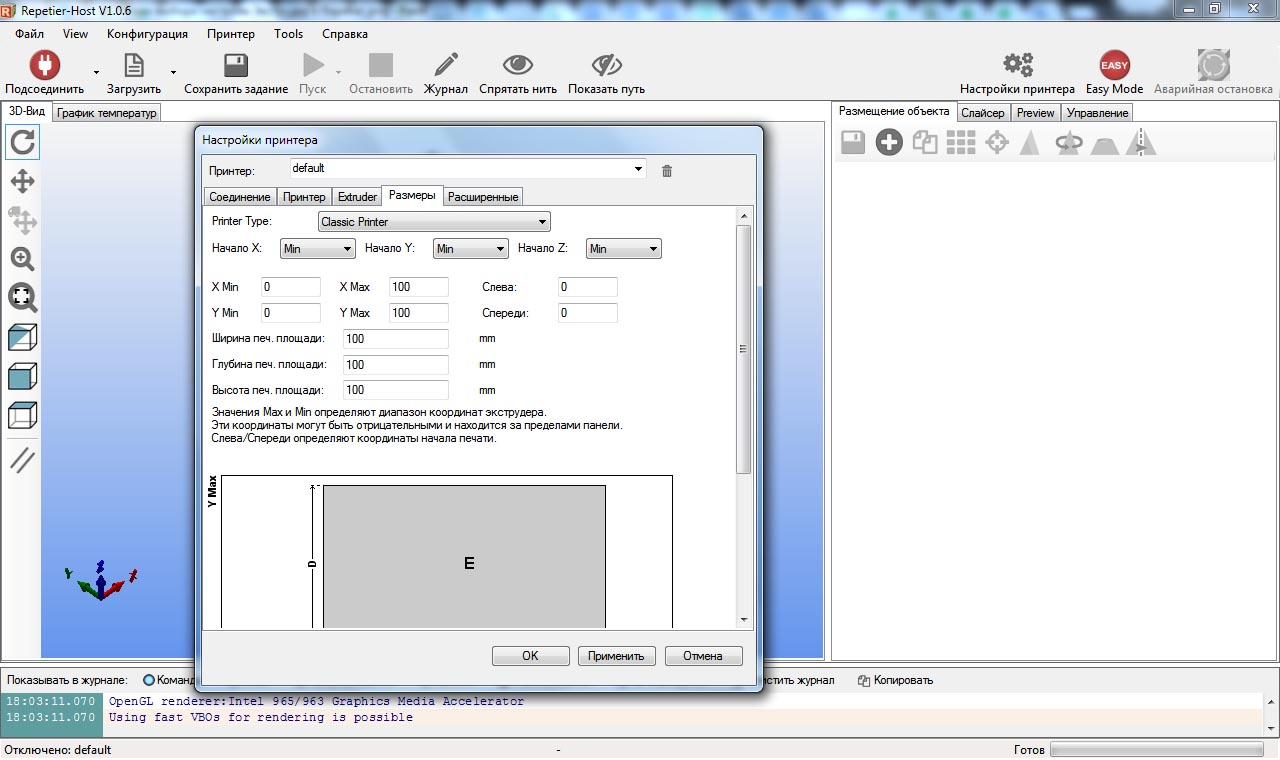Select the move view cross-arrows tool
This screenshot has height=760, width=1280.
22,181
